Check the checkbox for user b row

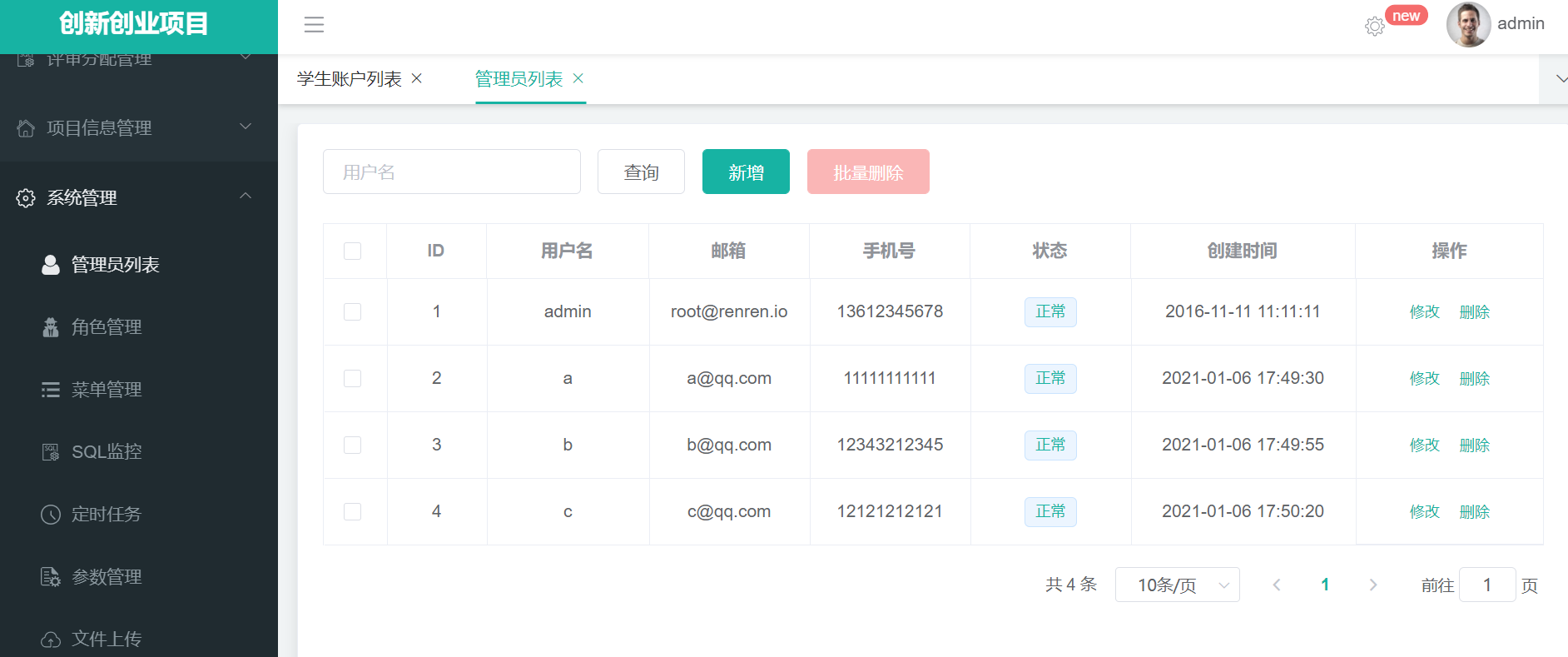click(353, 445)
